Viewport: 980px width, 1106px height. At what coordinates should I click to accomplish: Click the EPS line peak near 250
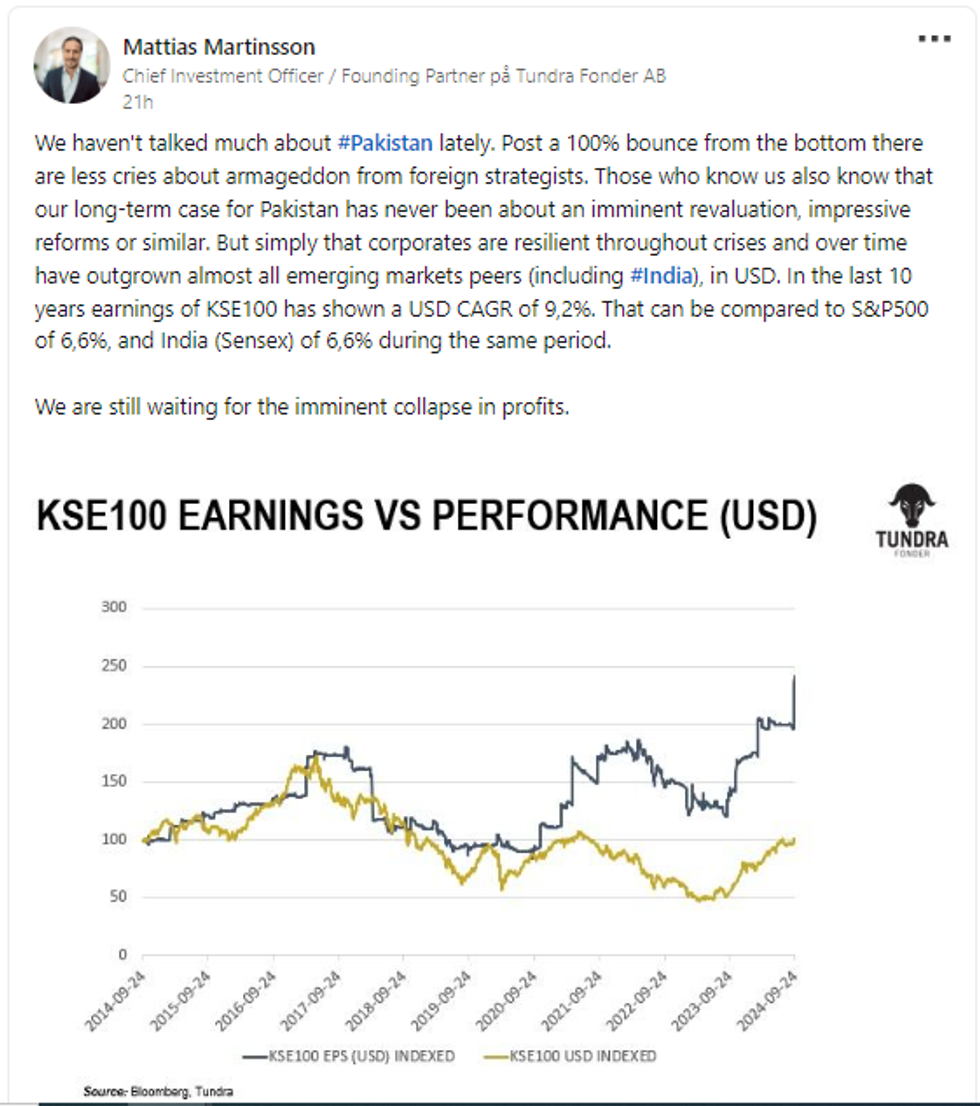[x=794, y=678]
